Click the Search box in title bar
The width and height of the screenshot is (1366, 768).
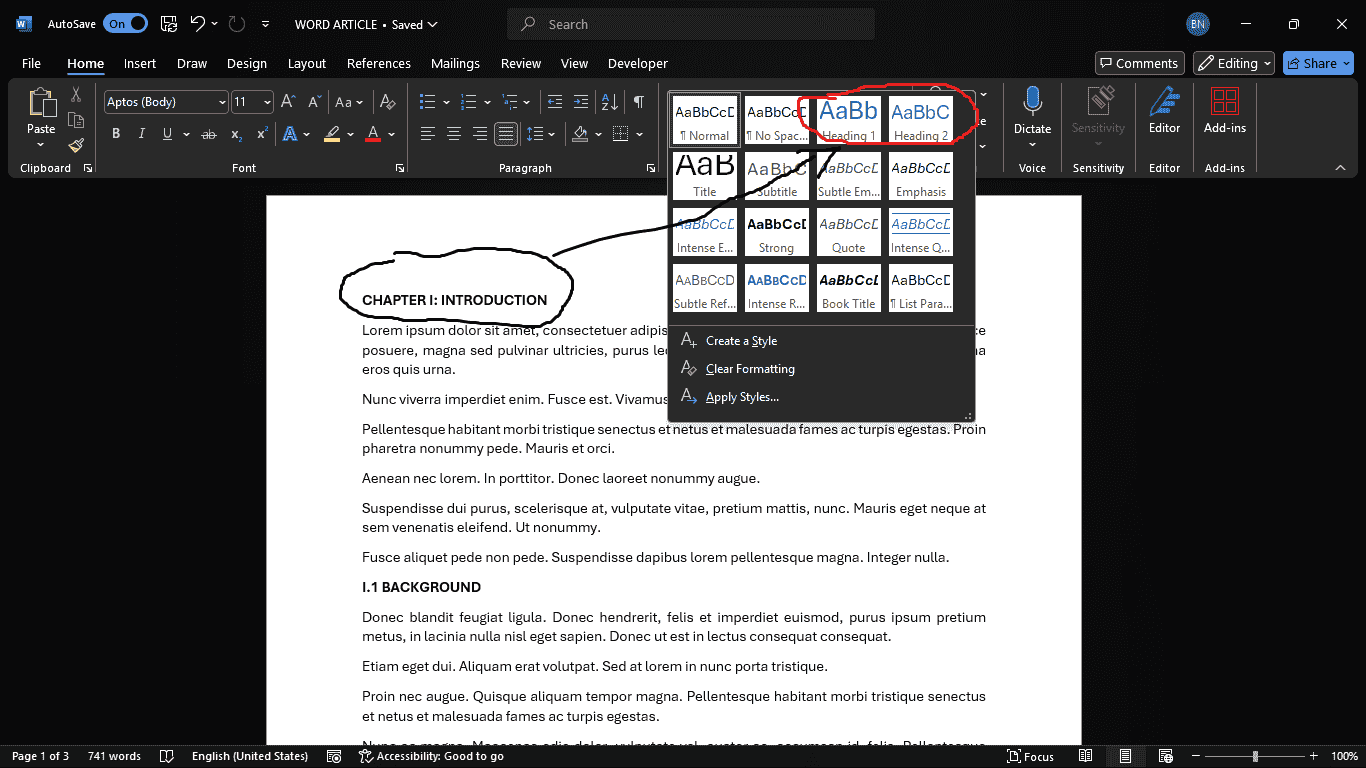pos(690,24)
